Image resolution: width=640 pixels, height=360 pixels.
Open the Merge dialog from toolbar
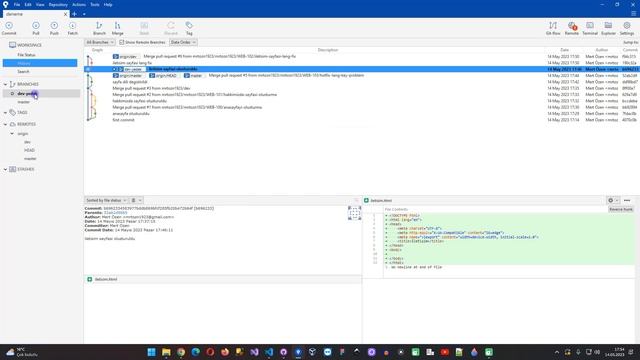pos(118,28)
